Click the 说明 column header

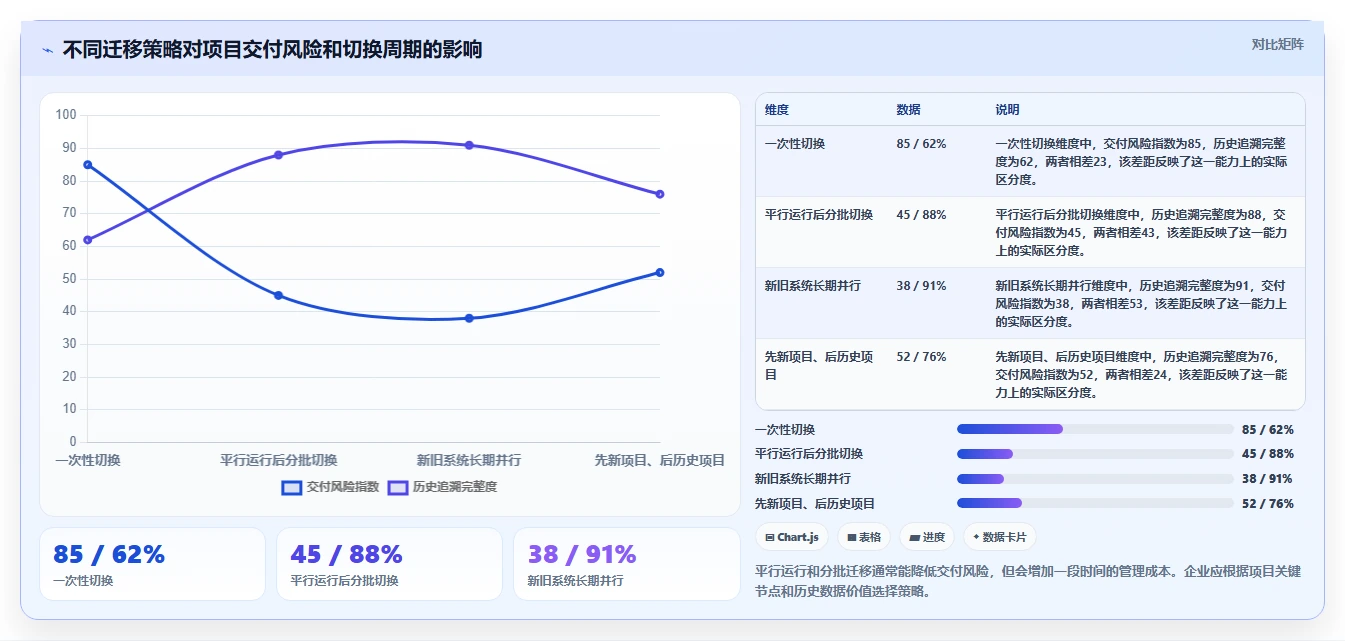(1008, 110)
